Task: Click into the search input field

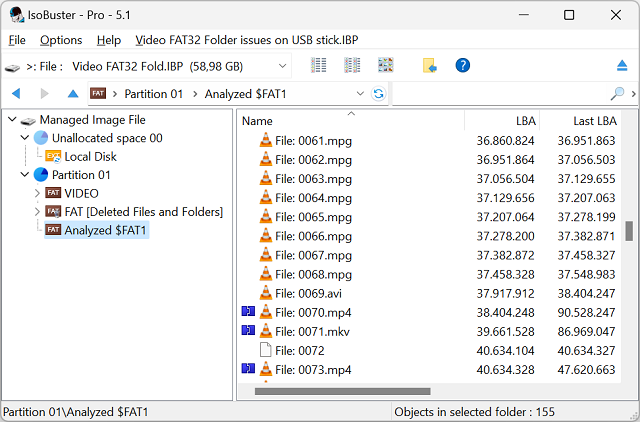Action: (x=500, y=93)
